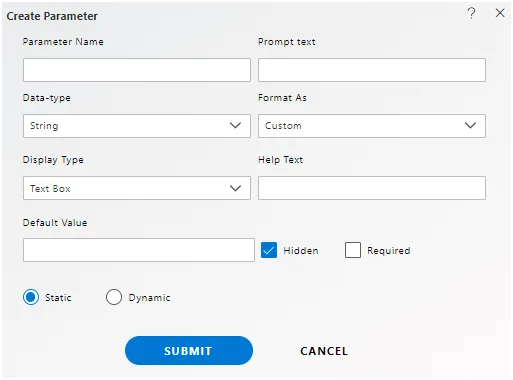Screen dimensions: 513x380
Task: Focus the Parameter Name input field
Action: [x=137, y=70]
